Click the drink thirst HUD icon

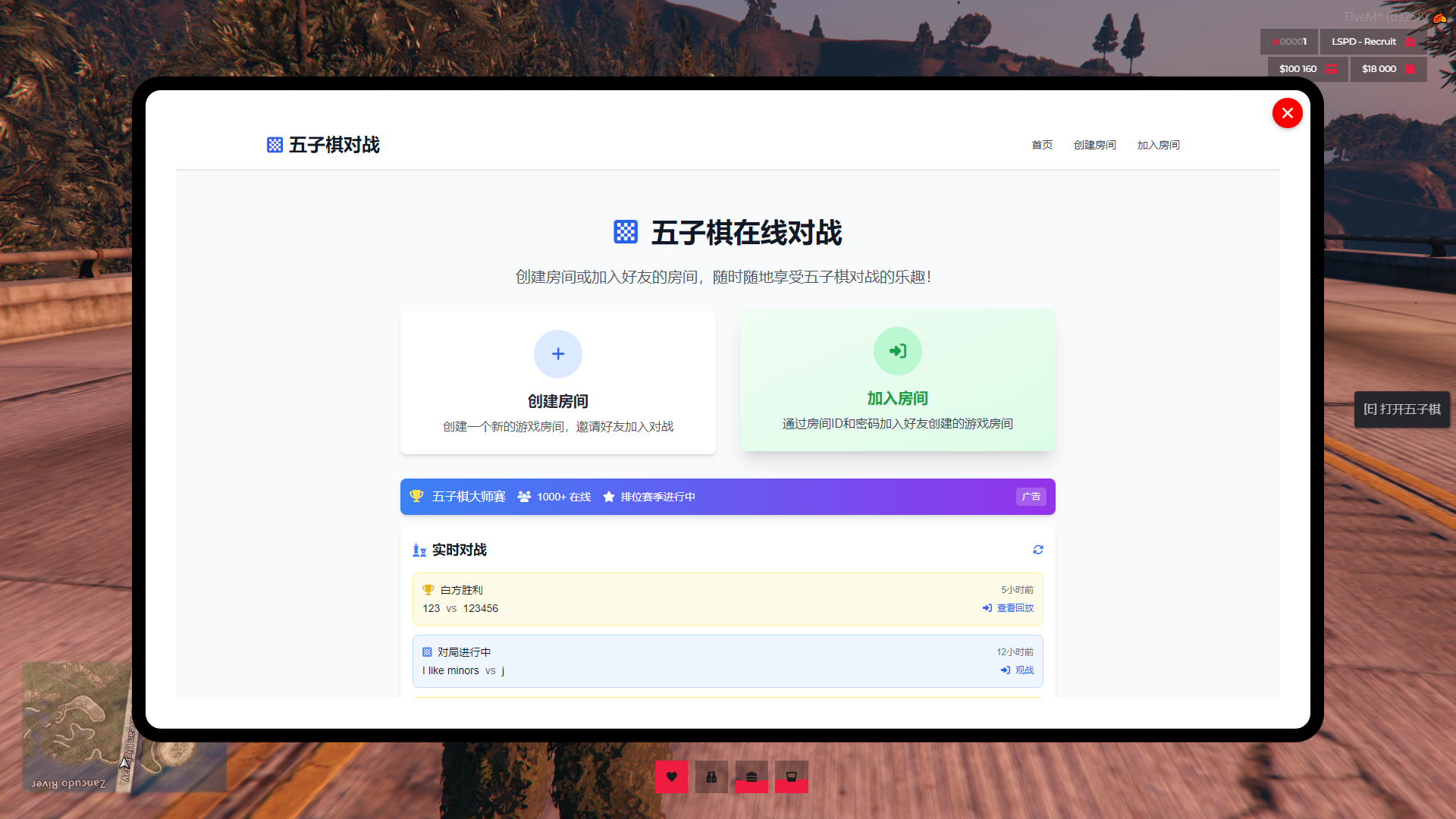coord(792,777)
